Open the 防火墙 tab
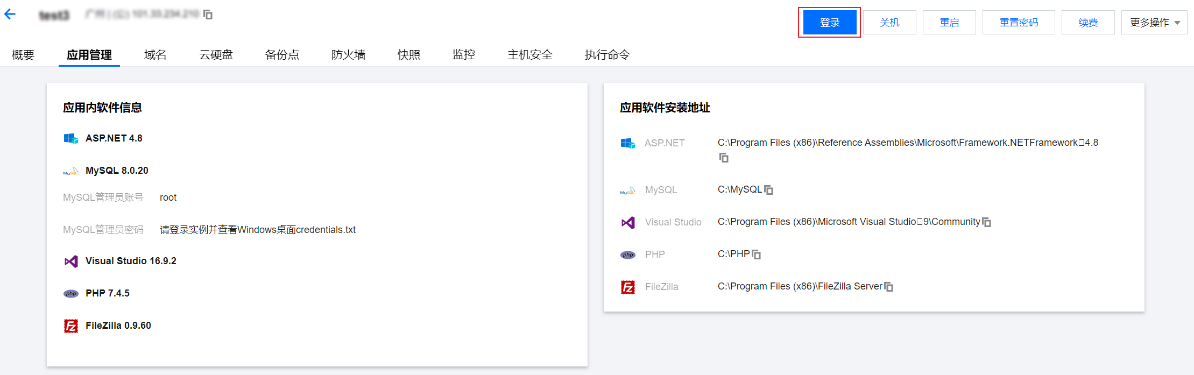Viewport: 1194px width, 375px height. coord(349,55)
